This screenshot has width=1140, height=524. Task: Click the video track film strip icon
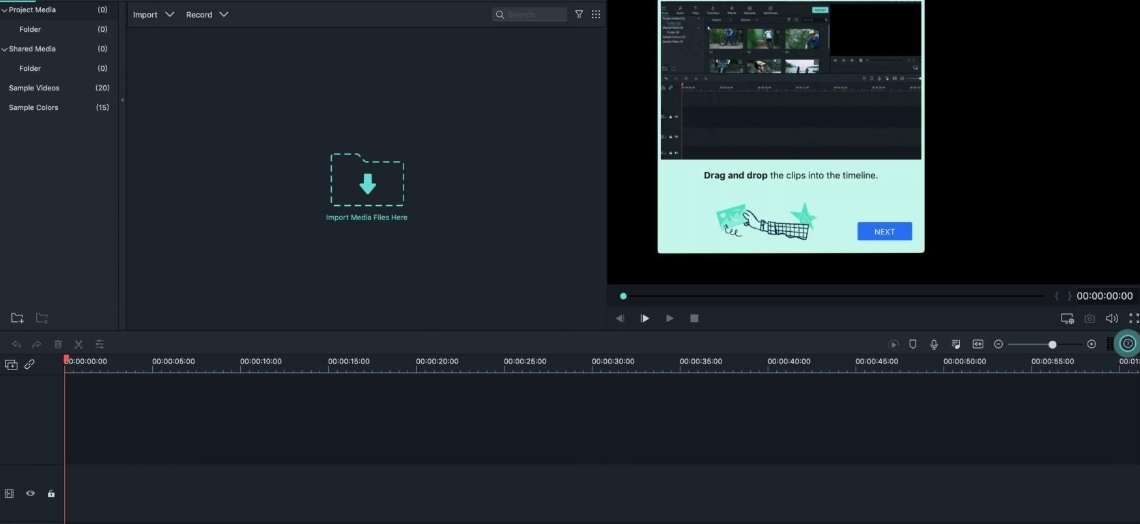click(x=9, y=493)
